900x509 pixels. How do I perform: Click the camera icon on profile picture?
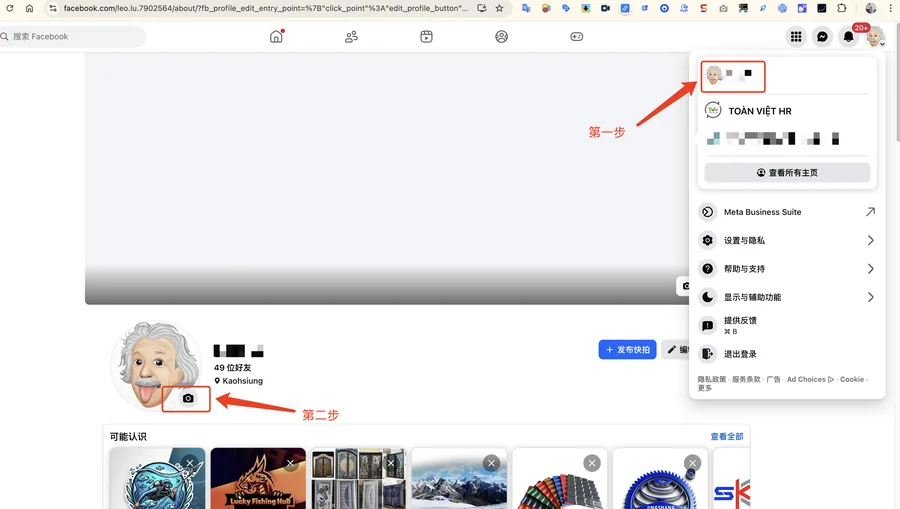(x=188, y=398)
